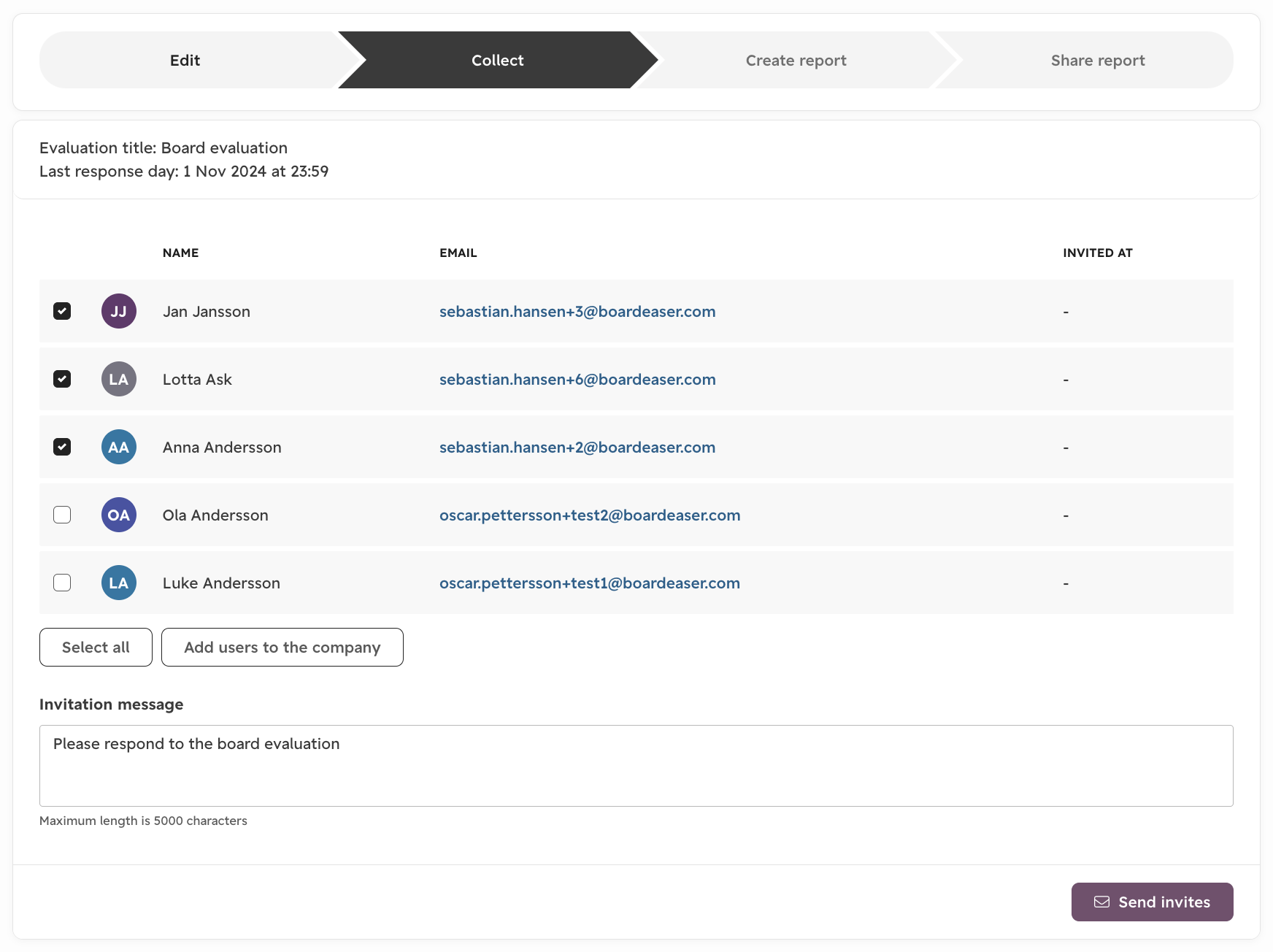1273x952 pixels.
Task: Click the name Anna Andersson
Action: [222, 448]
